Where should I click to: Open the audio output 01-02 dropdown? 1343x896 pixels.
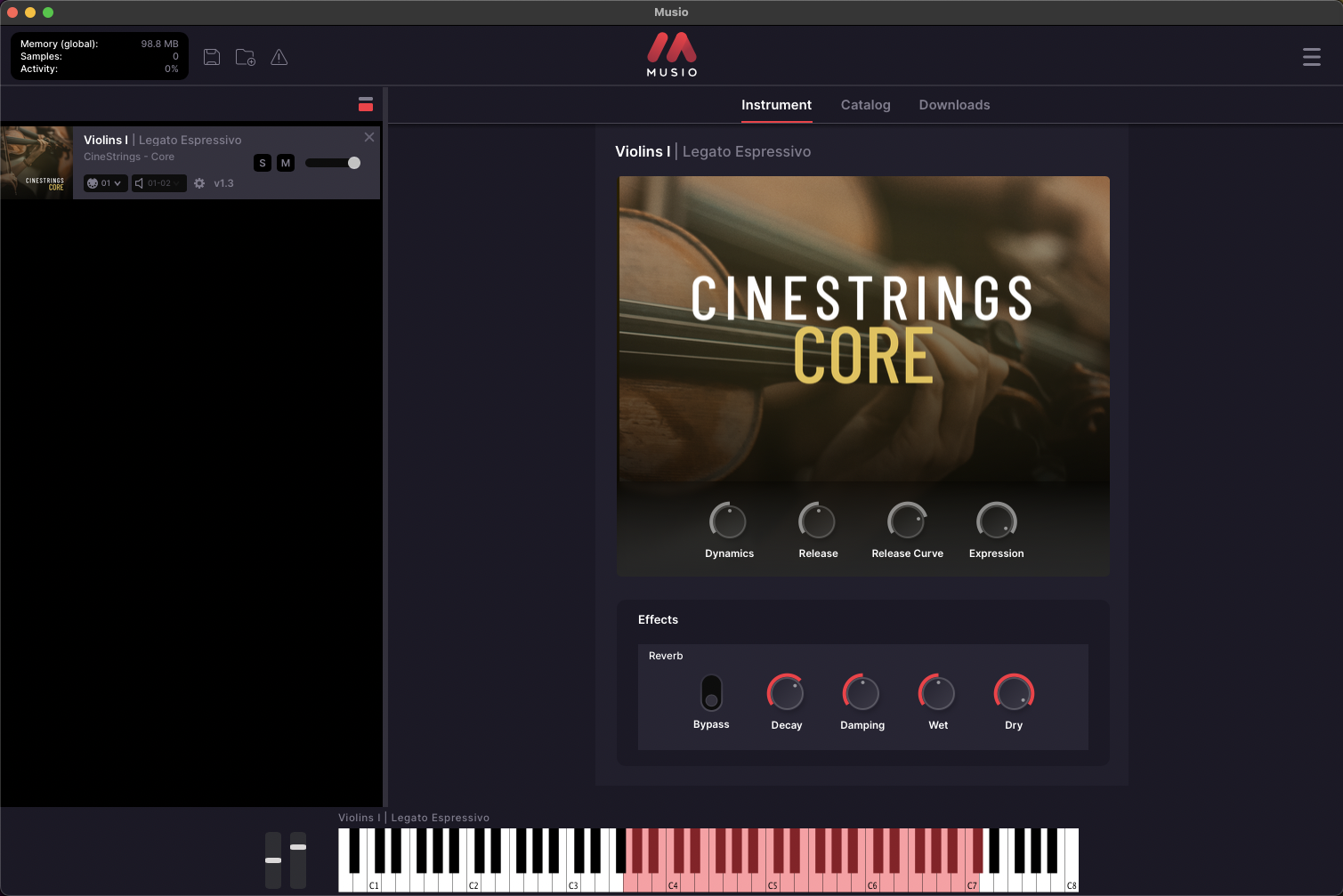point(159,183)
